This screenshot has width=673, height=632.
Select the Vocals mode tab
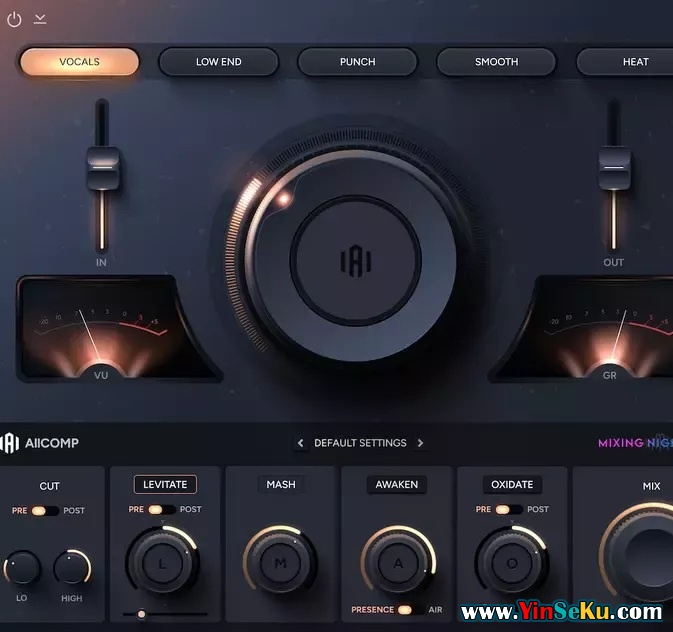click(x=79, y=62)
